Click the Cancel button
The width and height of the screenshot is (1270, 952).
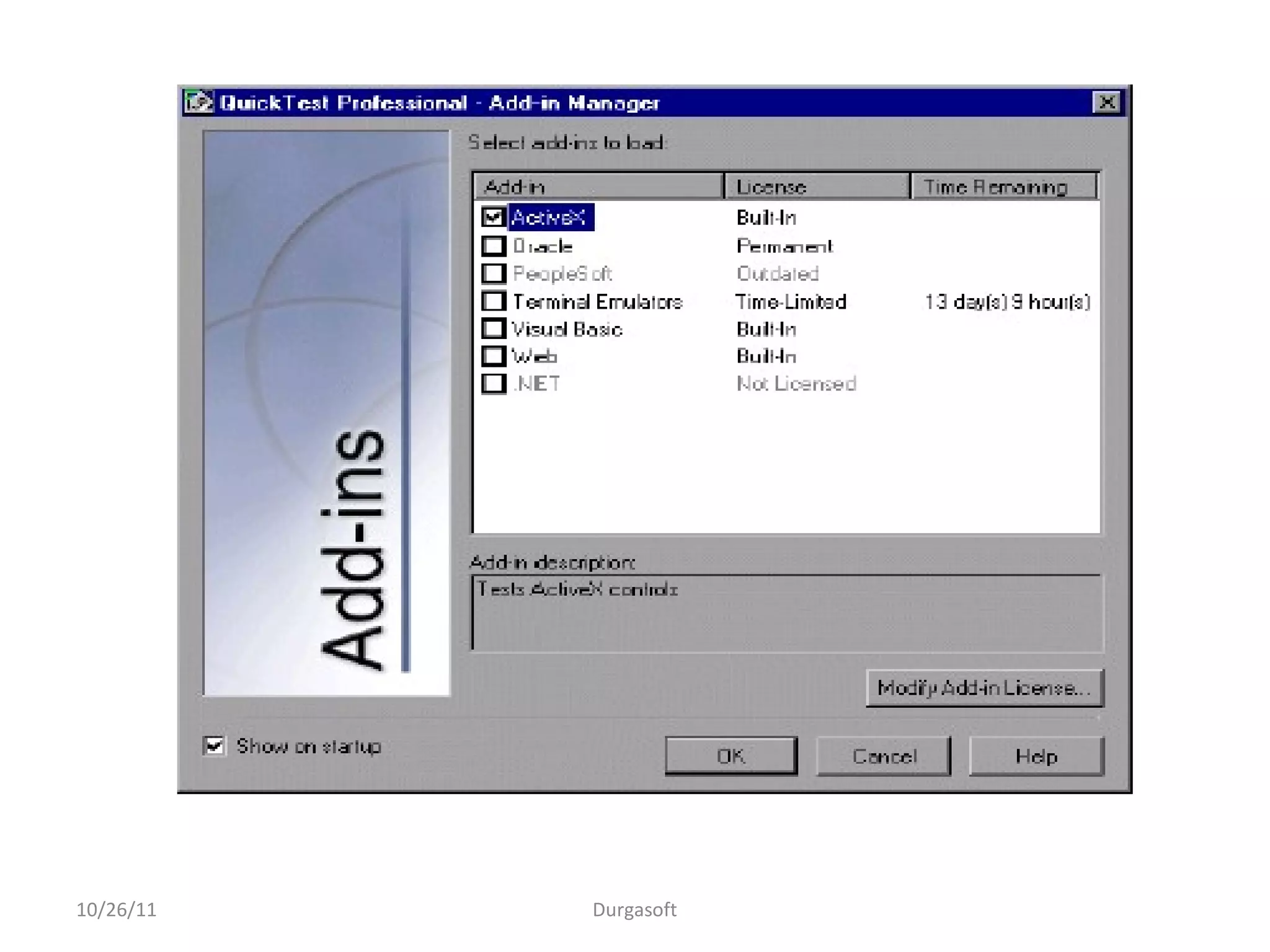pos(883,756)
